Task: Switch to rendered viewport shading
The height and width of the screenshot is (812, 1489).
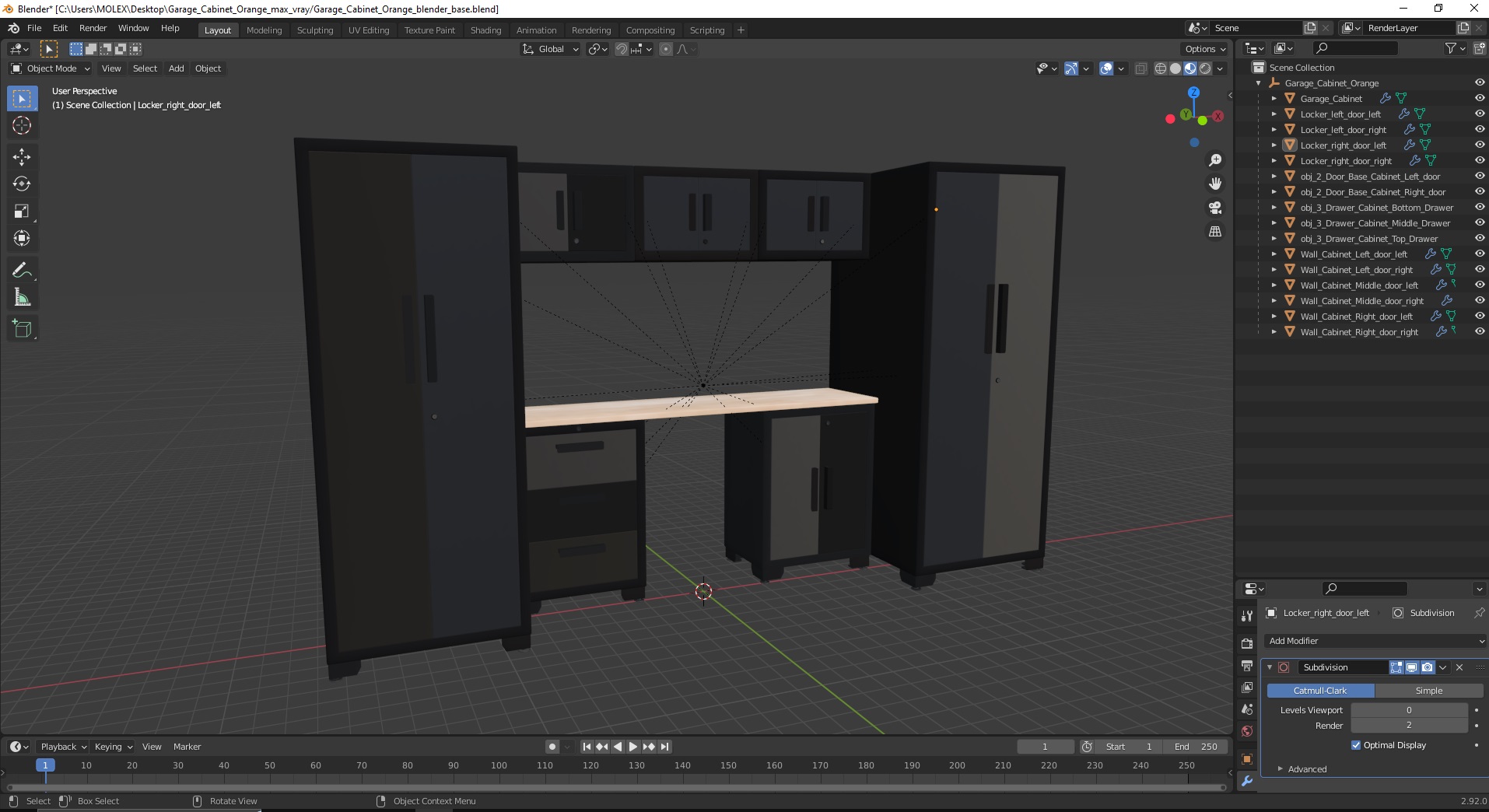Action: tap(1205, 68)
